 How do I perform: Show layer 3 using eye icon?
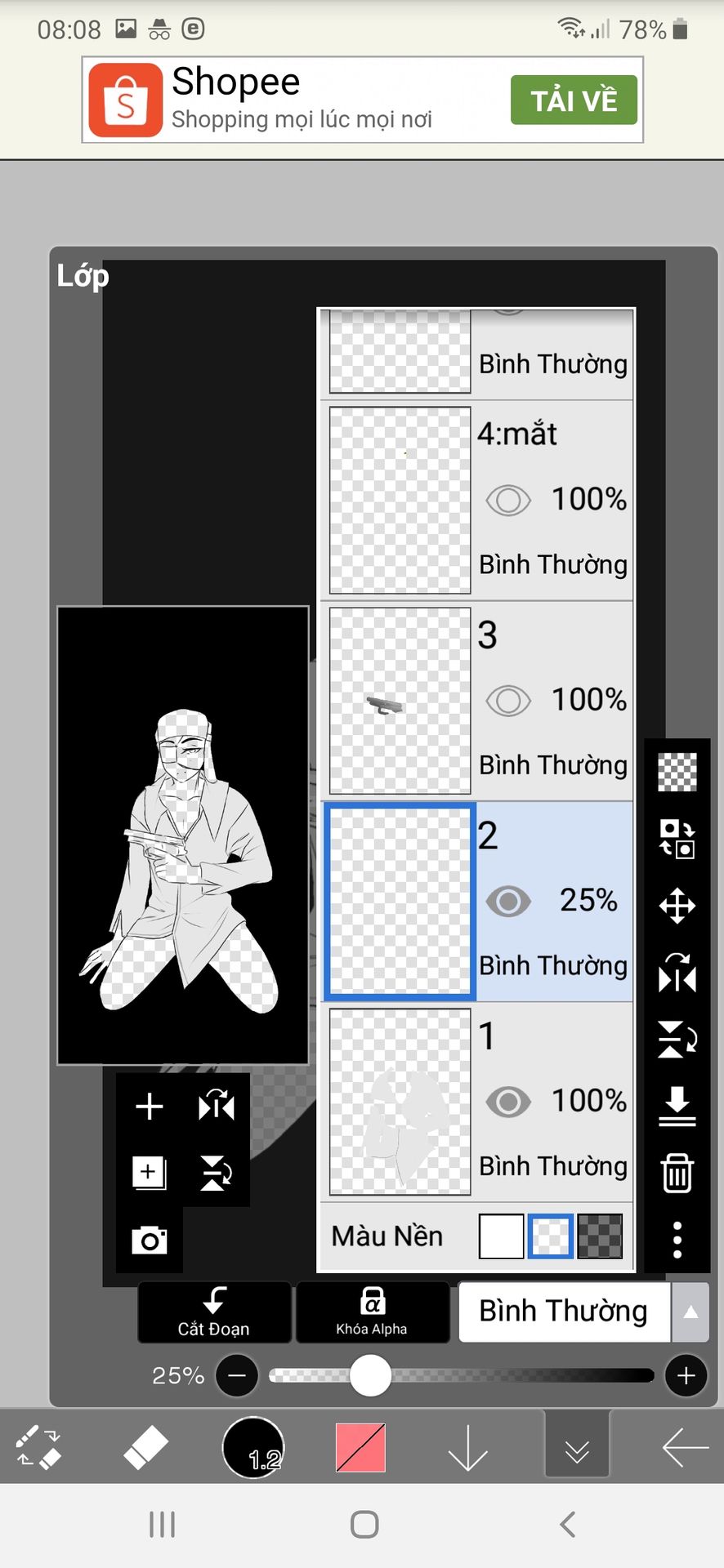(x=508, y=700)
